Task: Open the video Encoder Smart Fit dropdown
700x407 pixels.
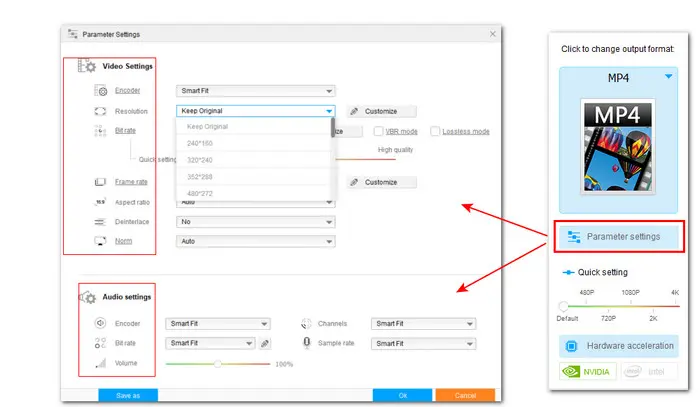Action: (x=255, y=91)
